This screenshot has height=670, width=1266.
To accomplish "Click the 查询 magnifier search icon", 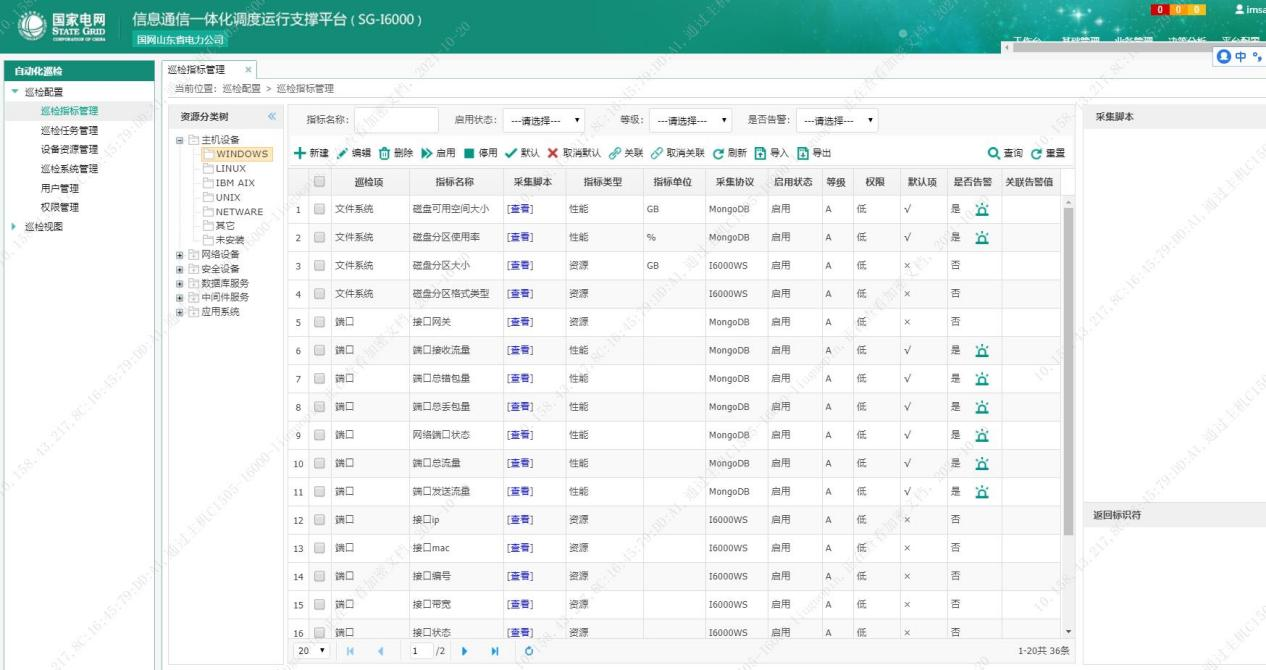I will click(994, 153).
